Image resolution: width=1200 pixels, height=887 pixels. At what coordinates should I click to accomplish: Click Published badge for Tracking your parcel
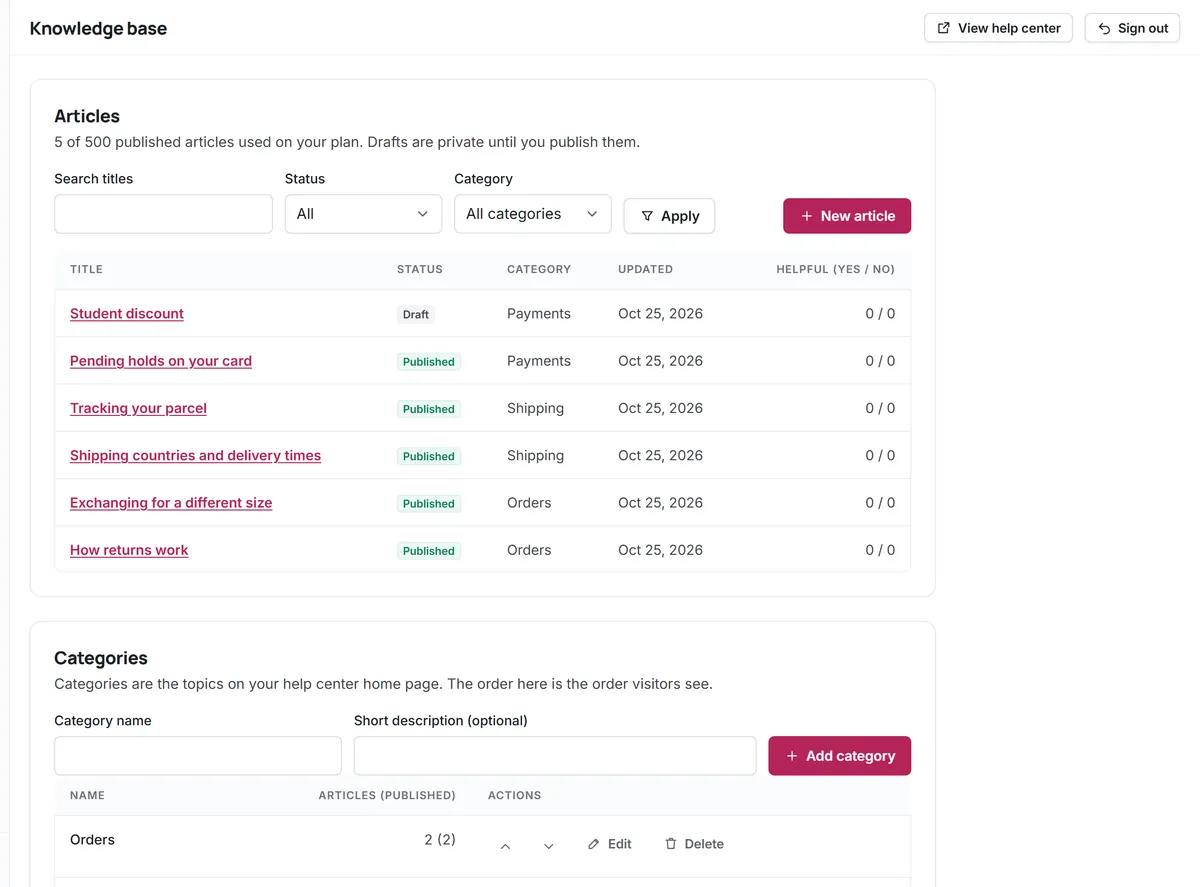pyautogui.click(x=429, y=409)
